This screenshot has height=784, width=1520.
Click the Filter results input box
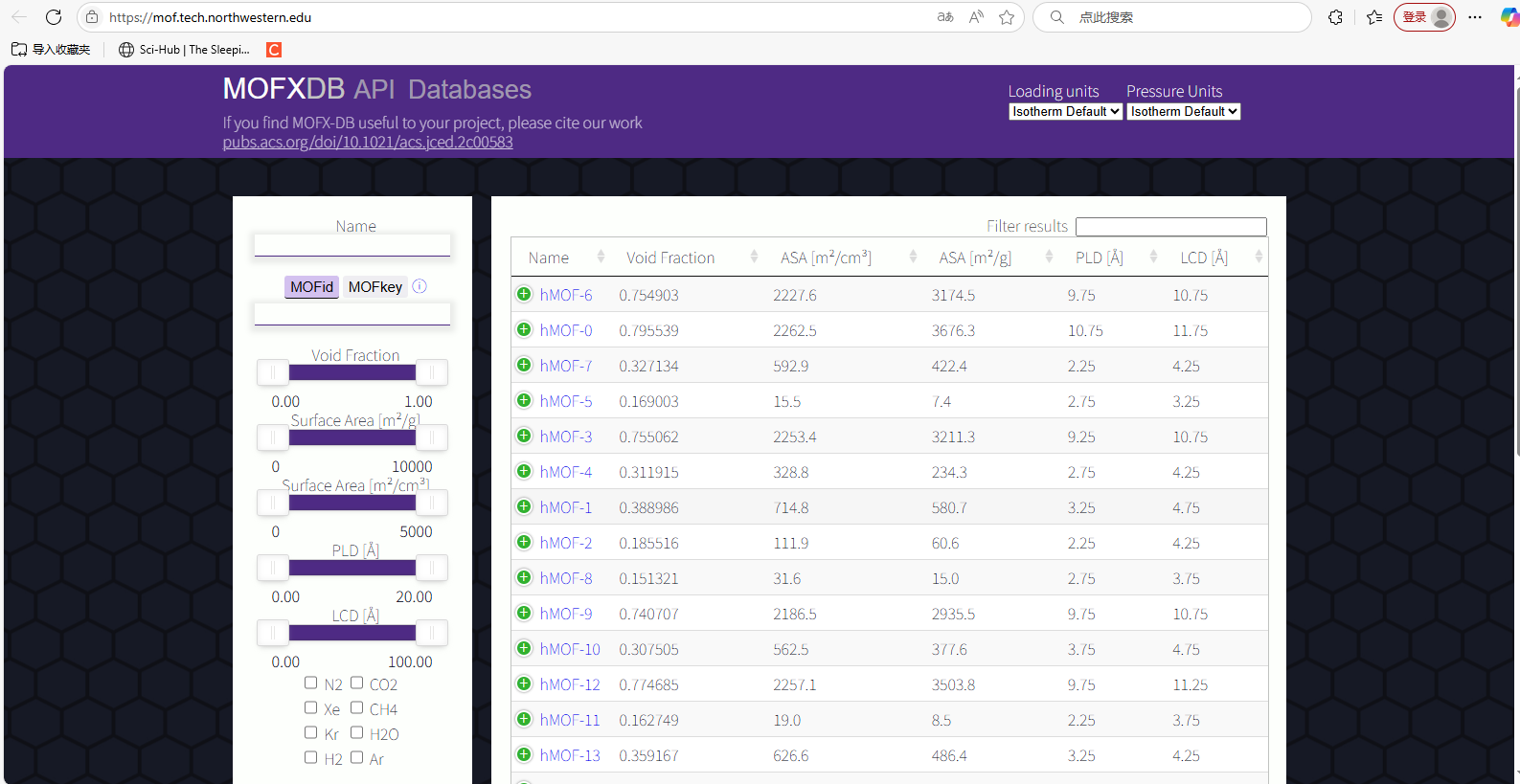pyautogui.click(x=1171, y=227)
